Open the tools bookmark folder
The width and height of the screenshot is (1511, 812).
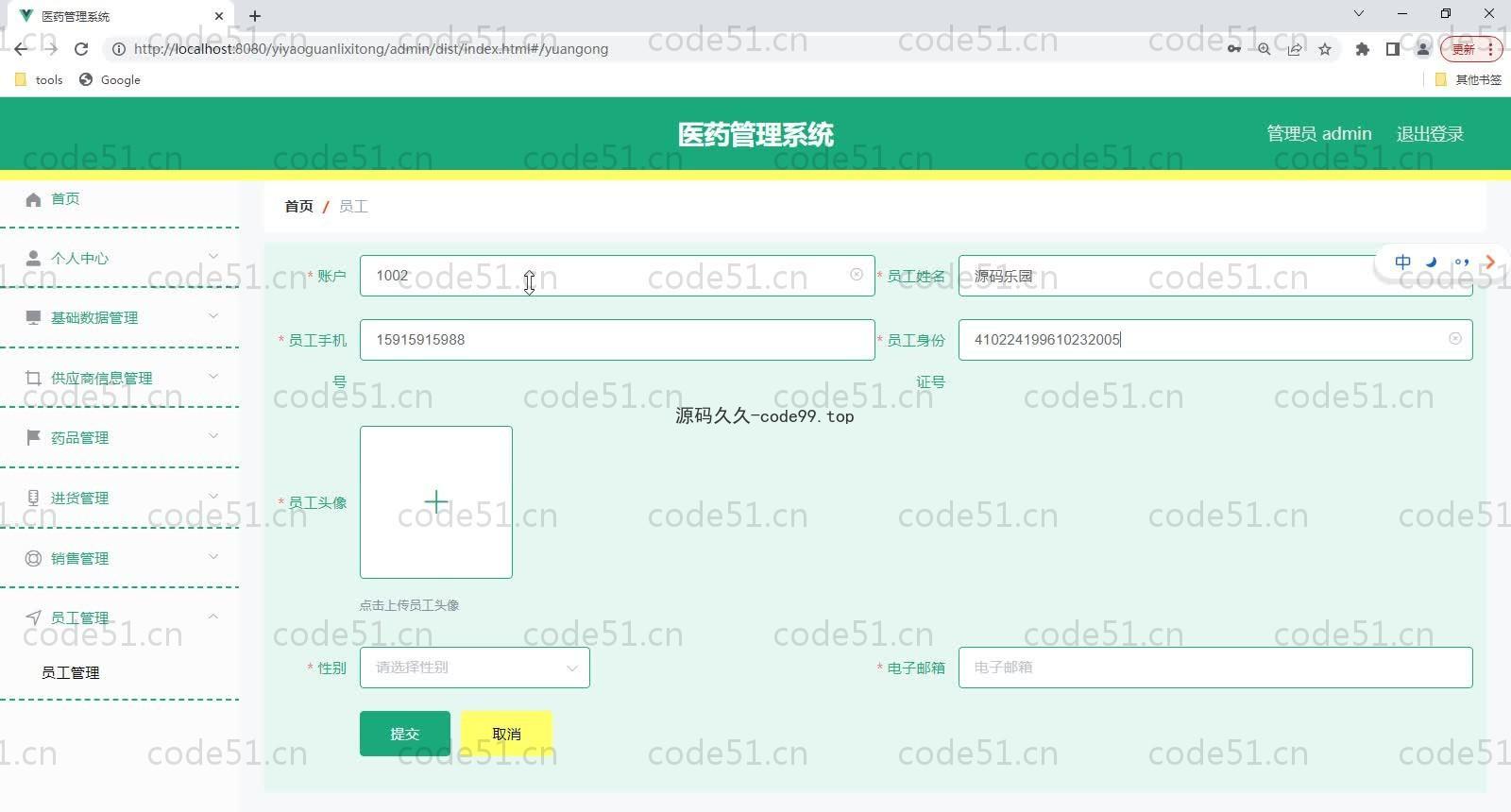[39, 80]
